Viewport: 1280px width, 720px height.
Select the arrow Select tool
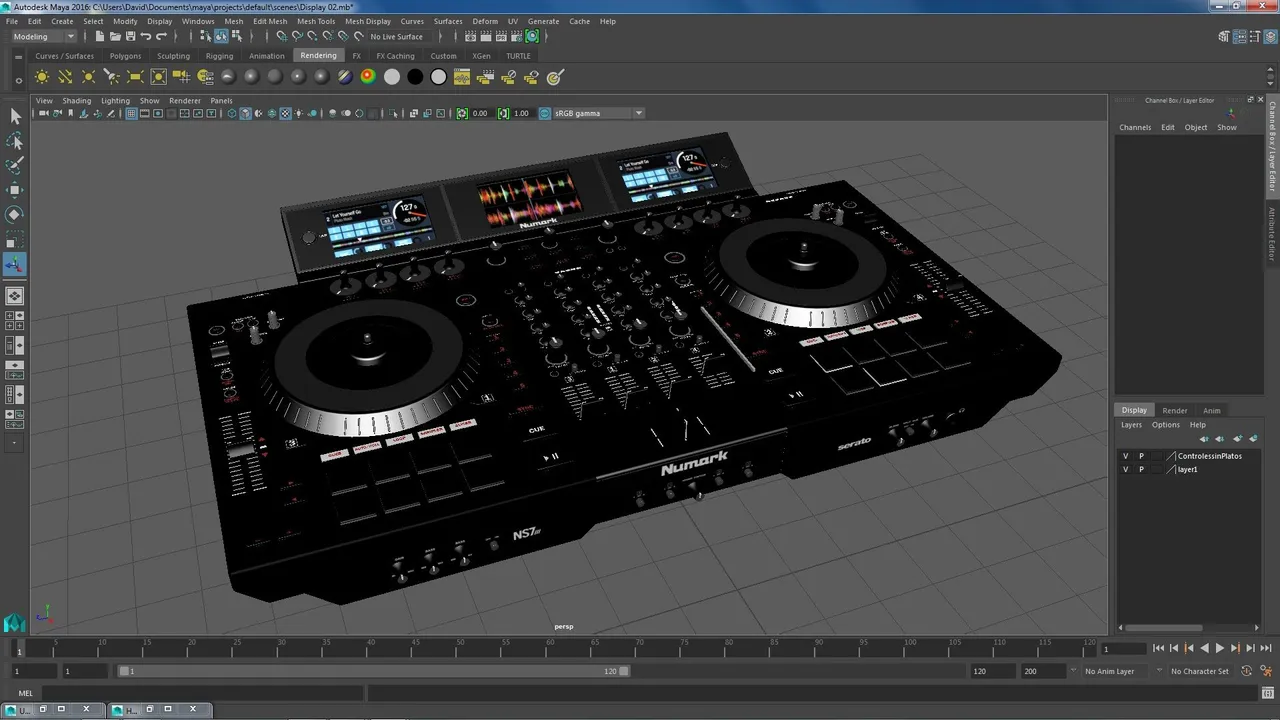(x=15, y=117)
